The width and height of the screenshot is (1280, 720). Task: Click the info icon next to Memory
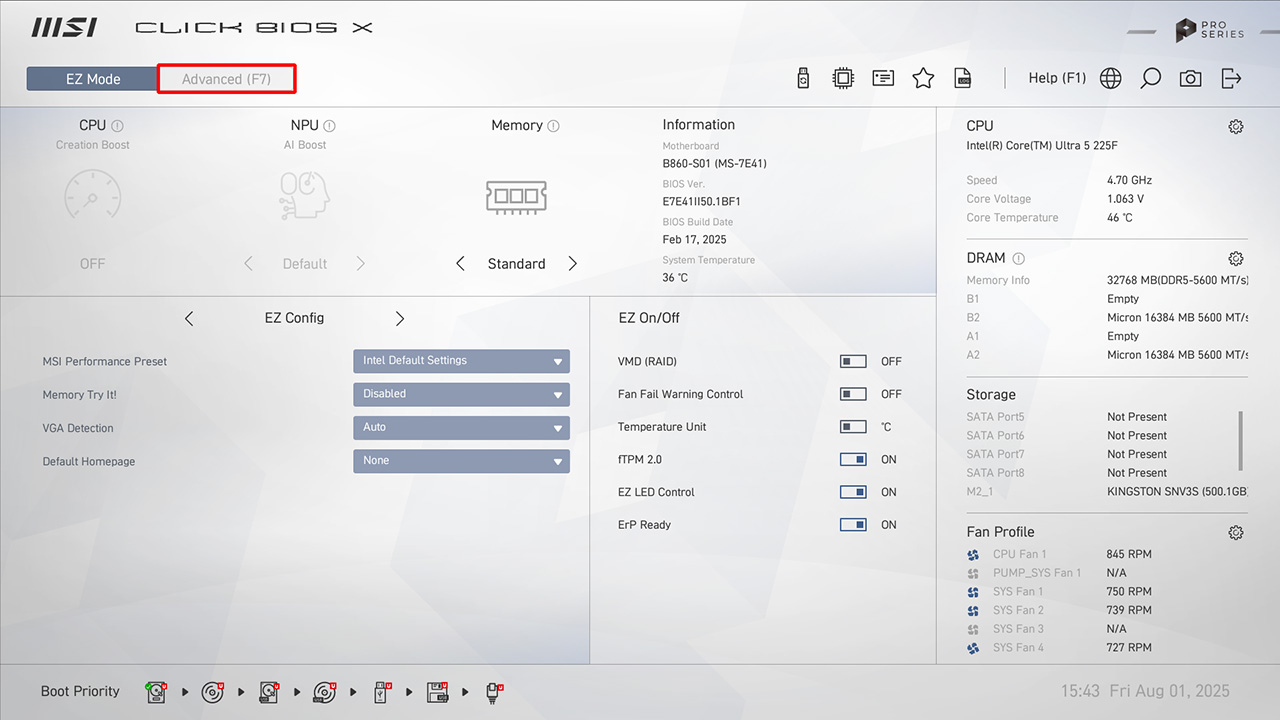coord(554,126)
